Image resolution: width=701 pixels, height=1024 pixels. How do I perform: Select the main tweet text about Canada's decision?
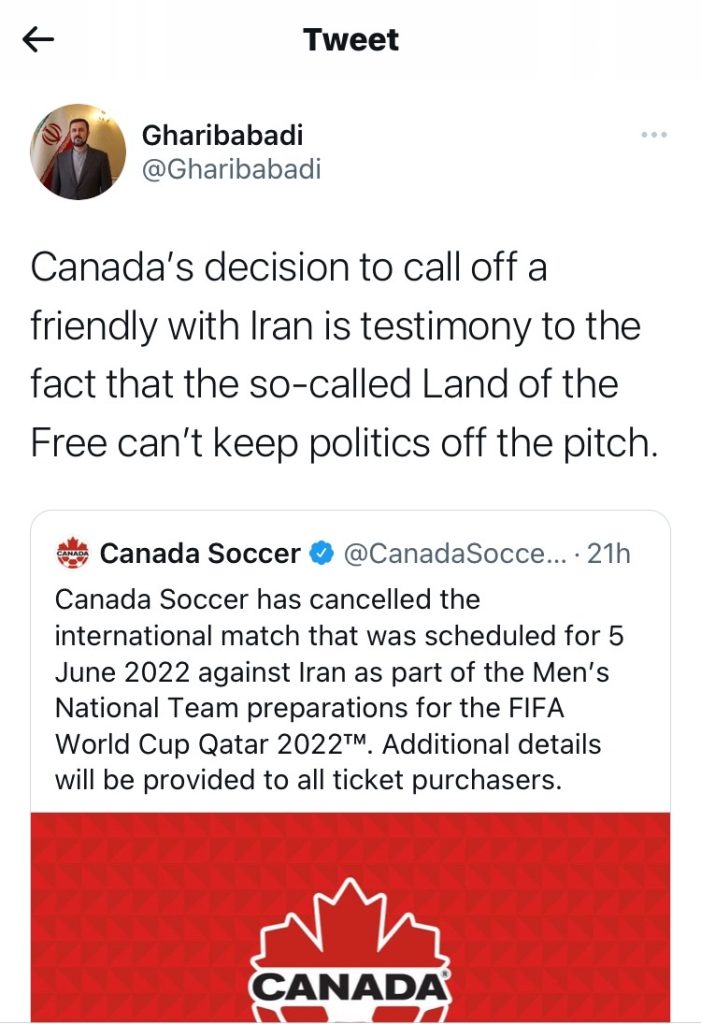click(344, 355)
